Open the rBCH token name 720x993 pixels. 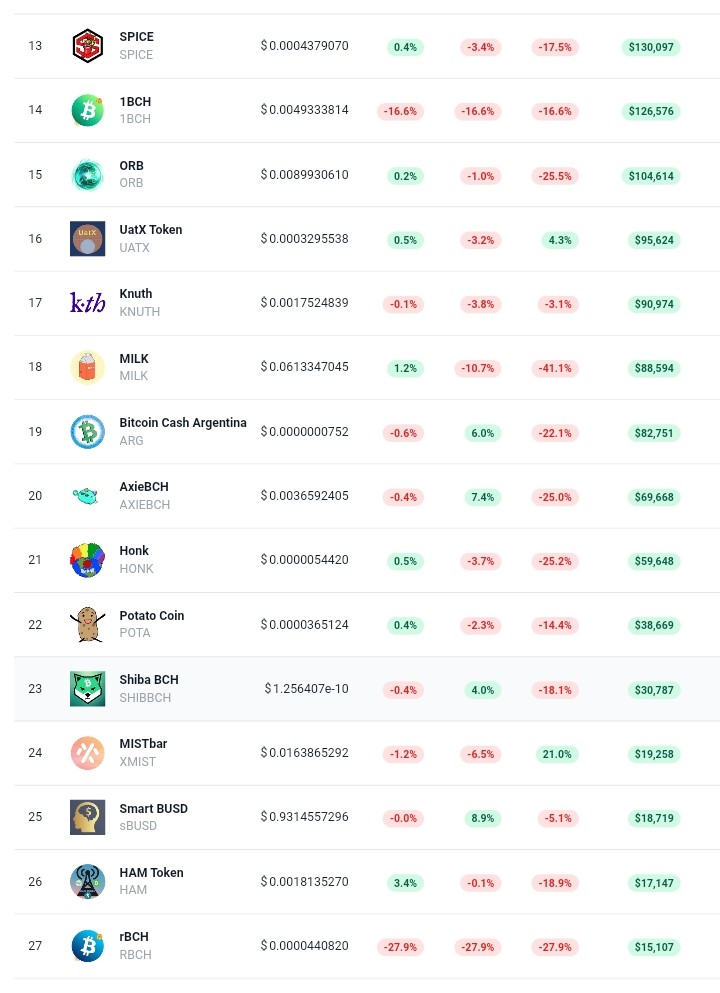(x=134, y=937)
